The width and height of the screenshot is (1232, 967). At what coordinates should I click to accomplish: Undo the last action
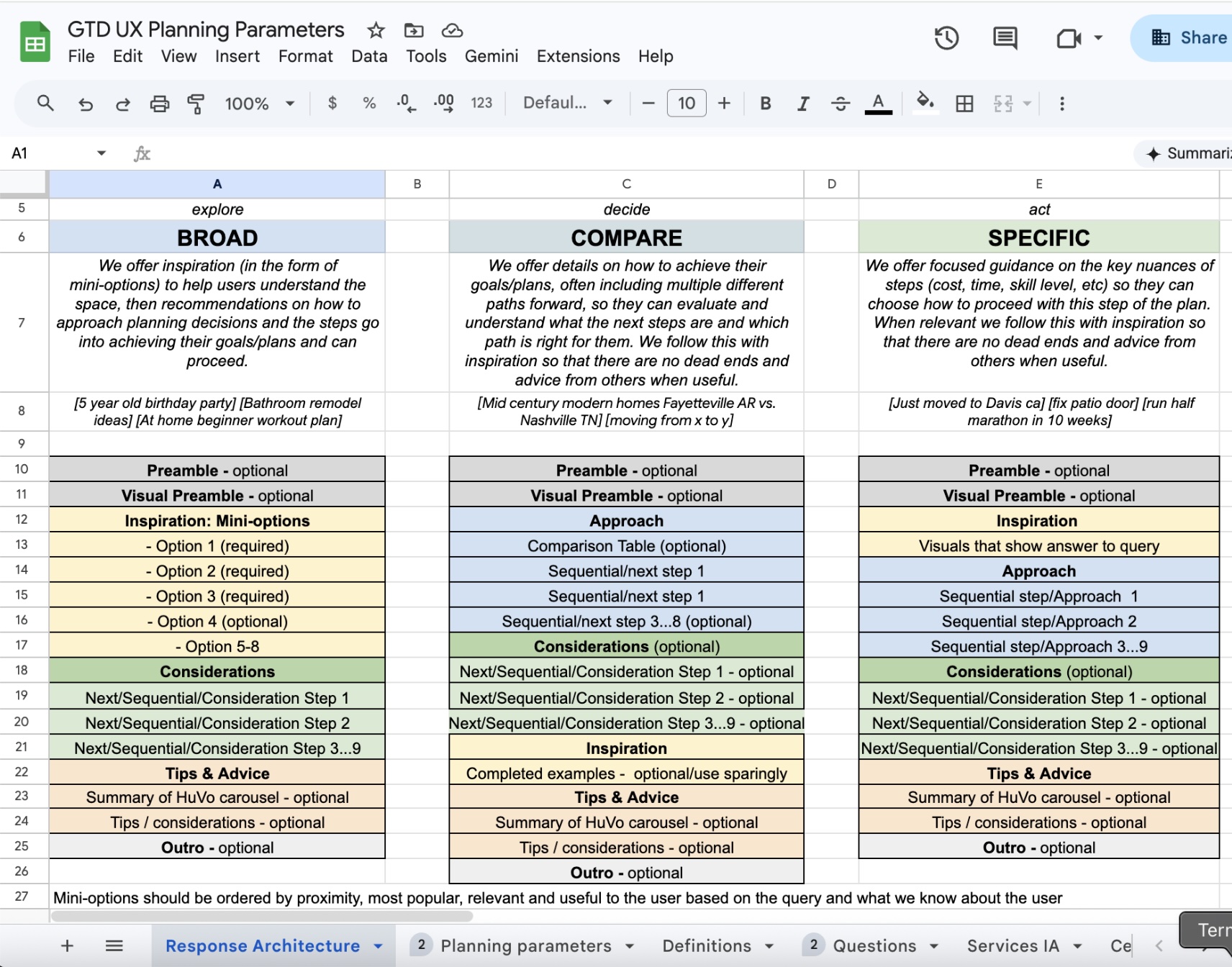tap(86, 104)
